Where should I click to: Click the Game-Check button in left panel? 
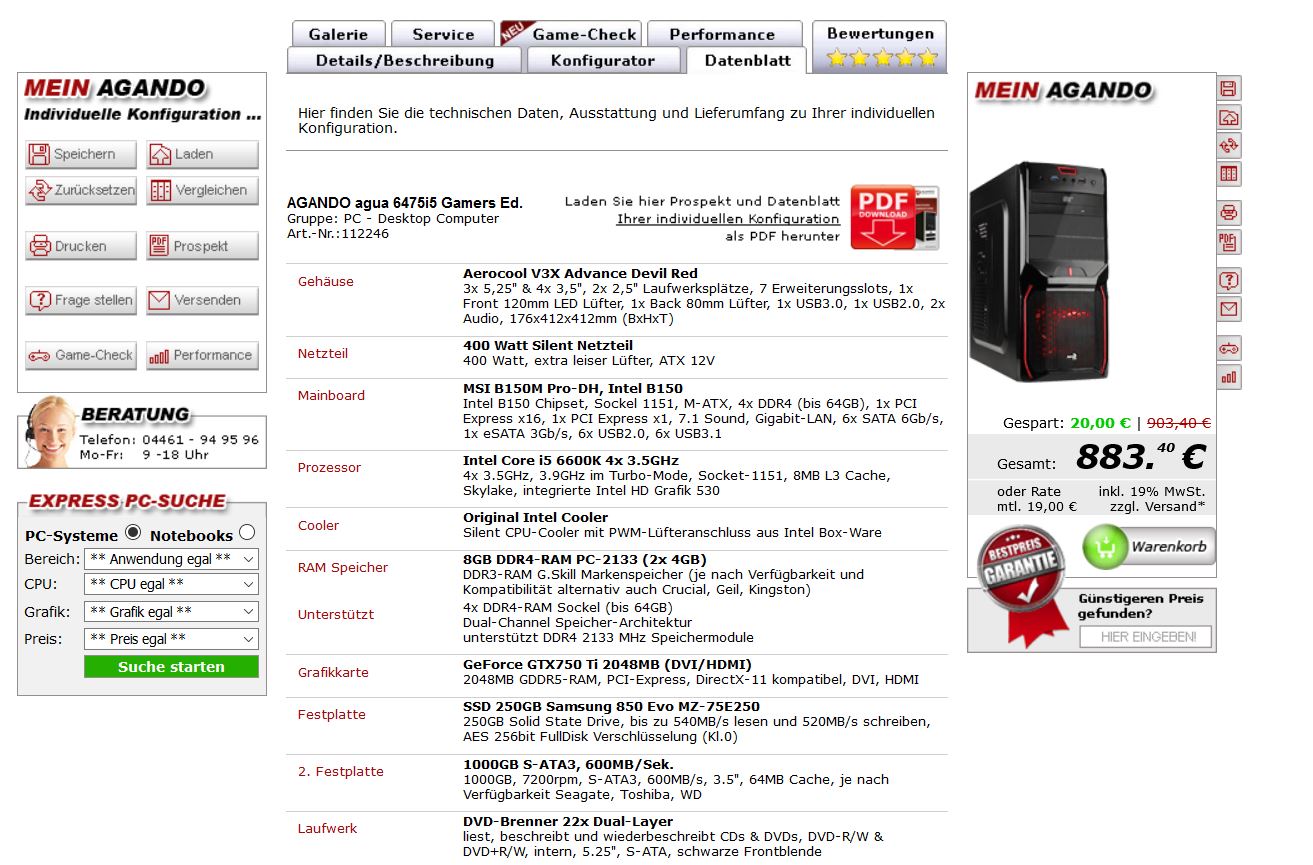81,355
